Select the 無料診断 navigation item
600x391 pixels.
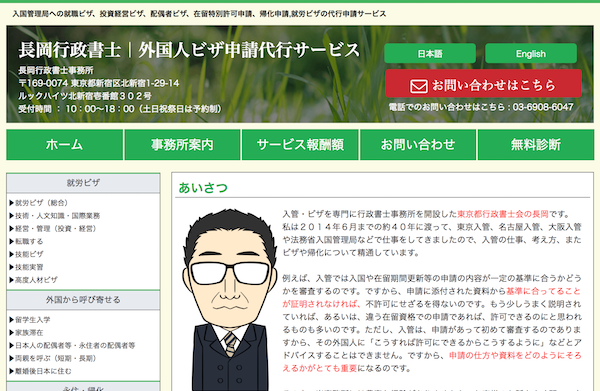tap(536, 145)
